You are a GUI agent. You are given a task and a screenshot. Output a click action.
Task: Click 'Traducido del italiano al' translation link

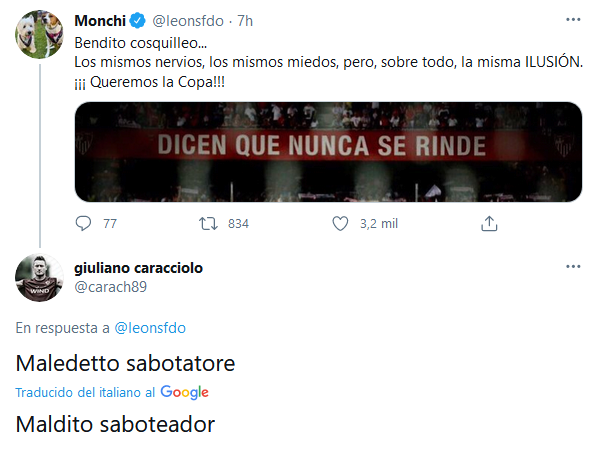[x=85, y=392]
